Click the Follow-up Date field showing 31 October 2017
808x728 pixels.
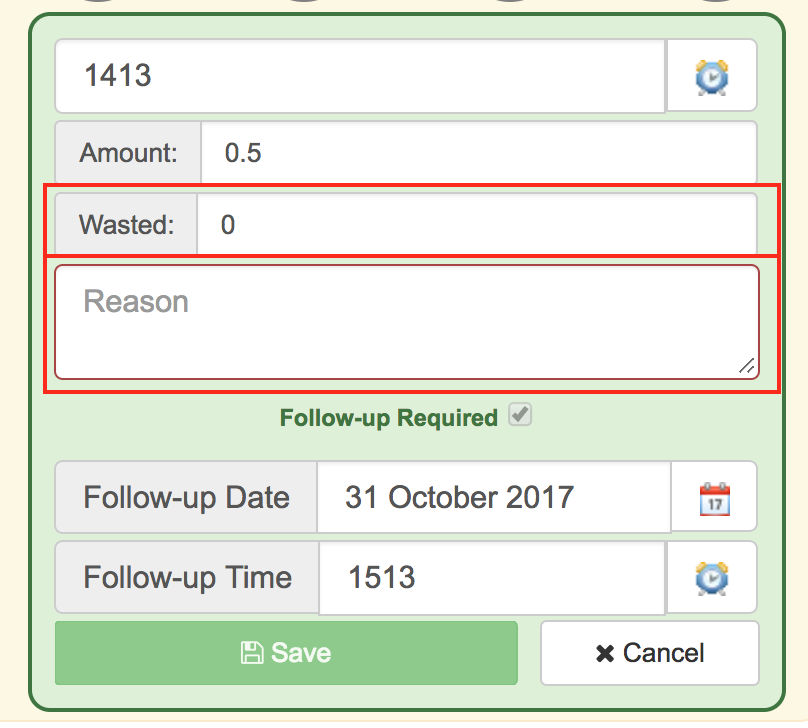tap(493, 497)
